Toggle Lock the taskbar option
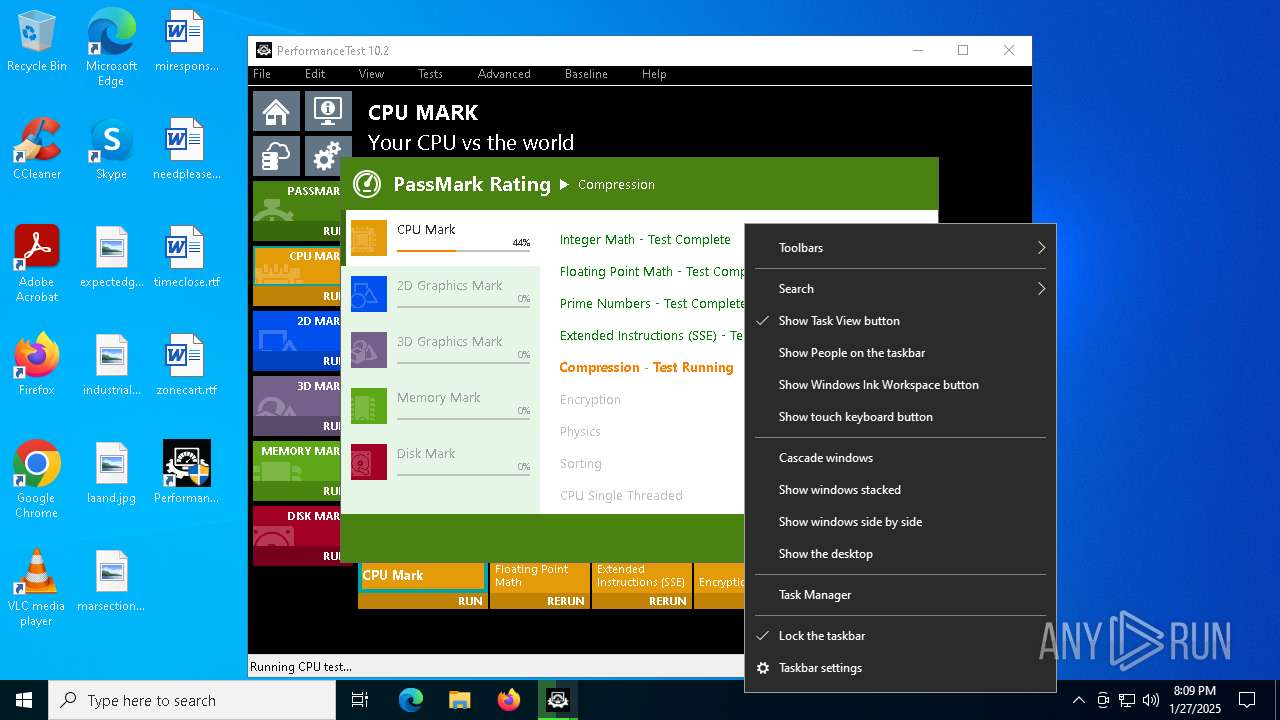The height and width of the screenshot is (720, 1280). [x=900, y=636]
